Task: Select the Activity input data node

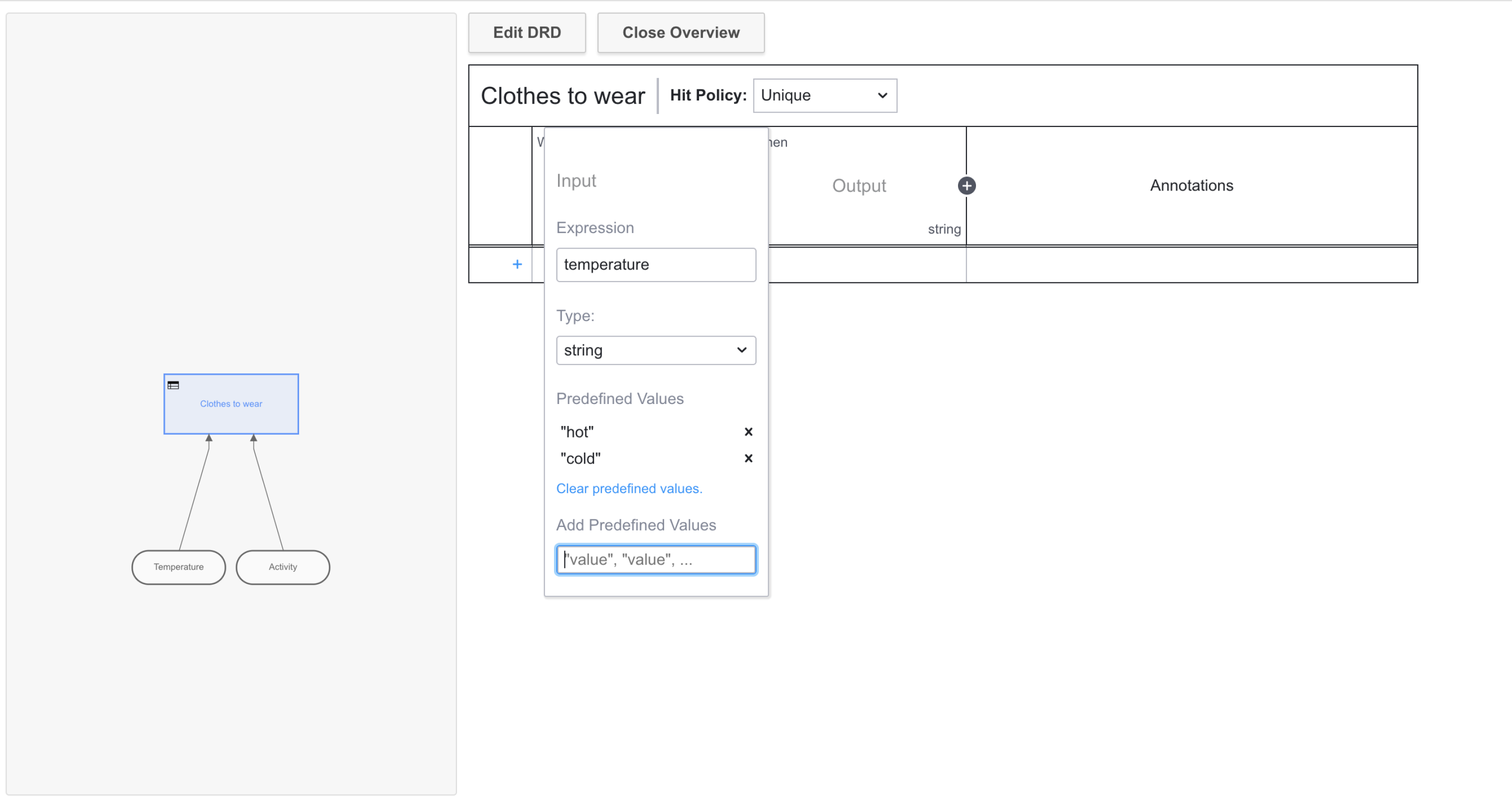Action: coord(282,566)
